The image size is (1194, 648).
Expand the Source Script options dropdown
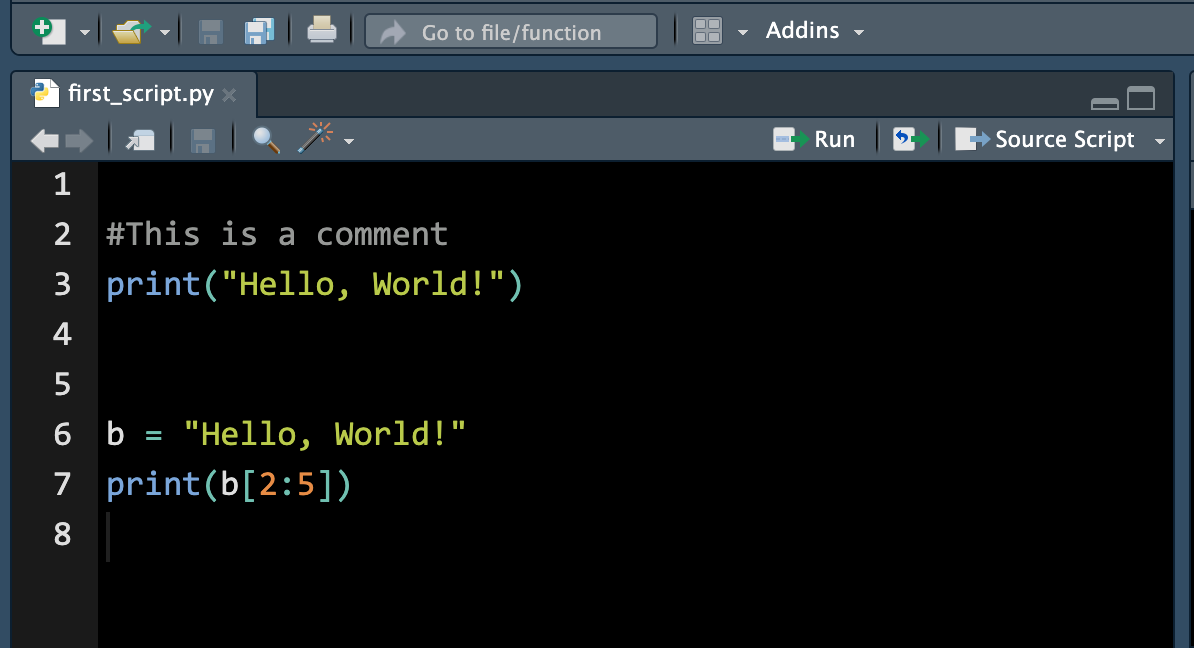1160,139
